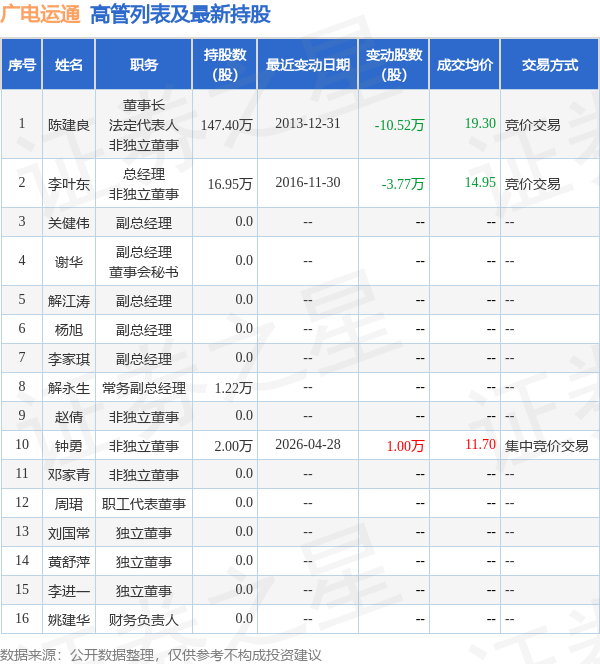Click the red average price 11.70
The height and width of the screenshot is (664, 600).
[x=480, y=444]
